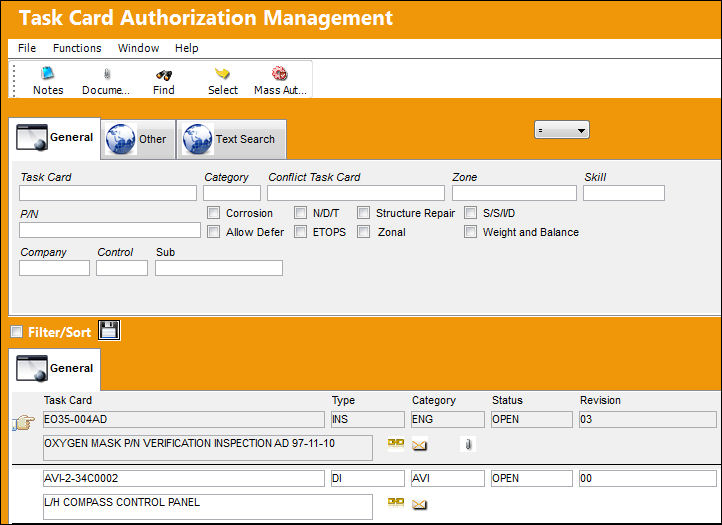Click the OPEN status of EO35-004AD
The width and height of the screenshot is (722, 525).
tap(532, 420)
